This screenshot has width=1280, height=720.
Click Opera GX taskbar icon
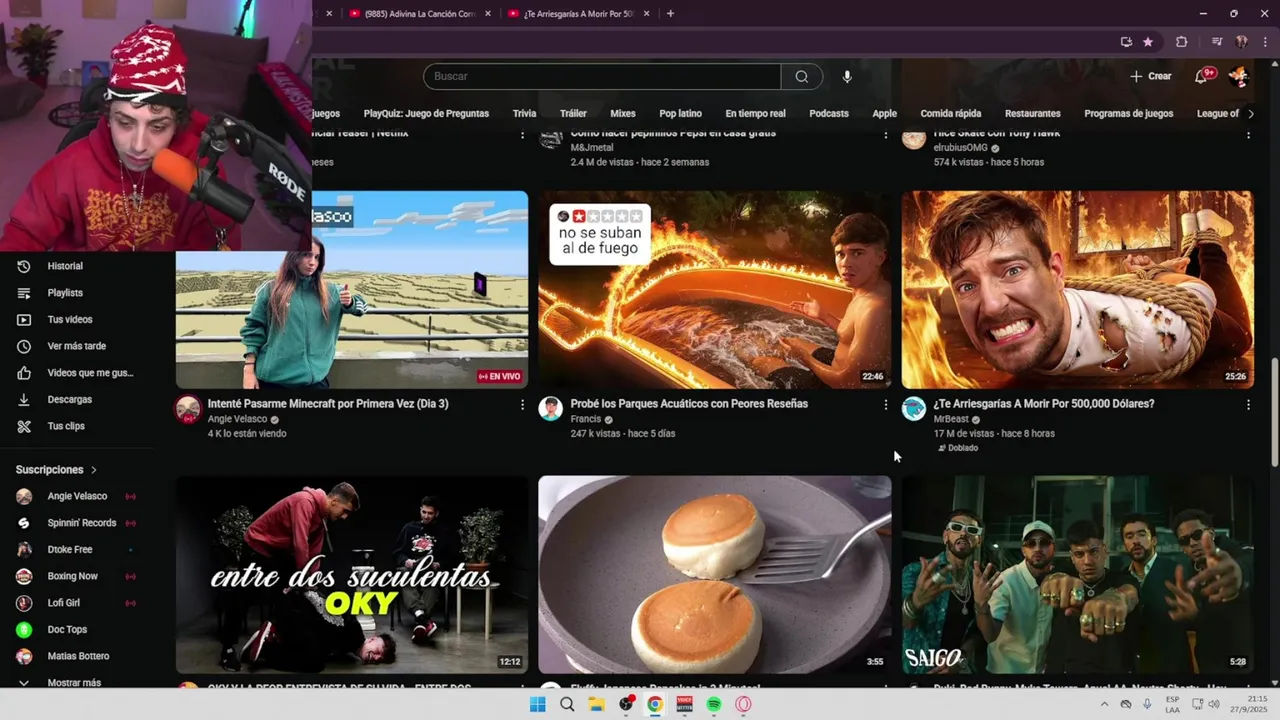pyautogui.click(x=743, y=704)
